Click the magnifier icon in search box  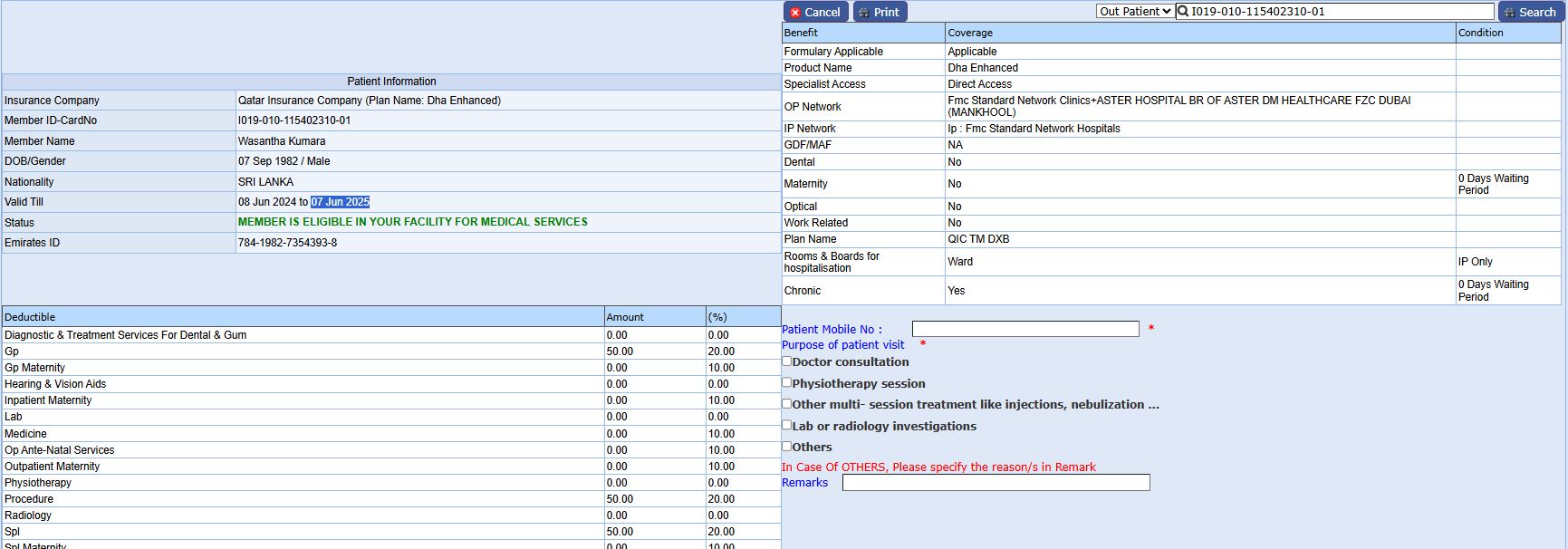[x=1183, y=12]
